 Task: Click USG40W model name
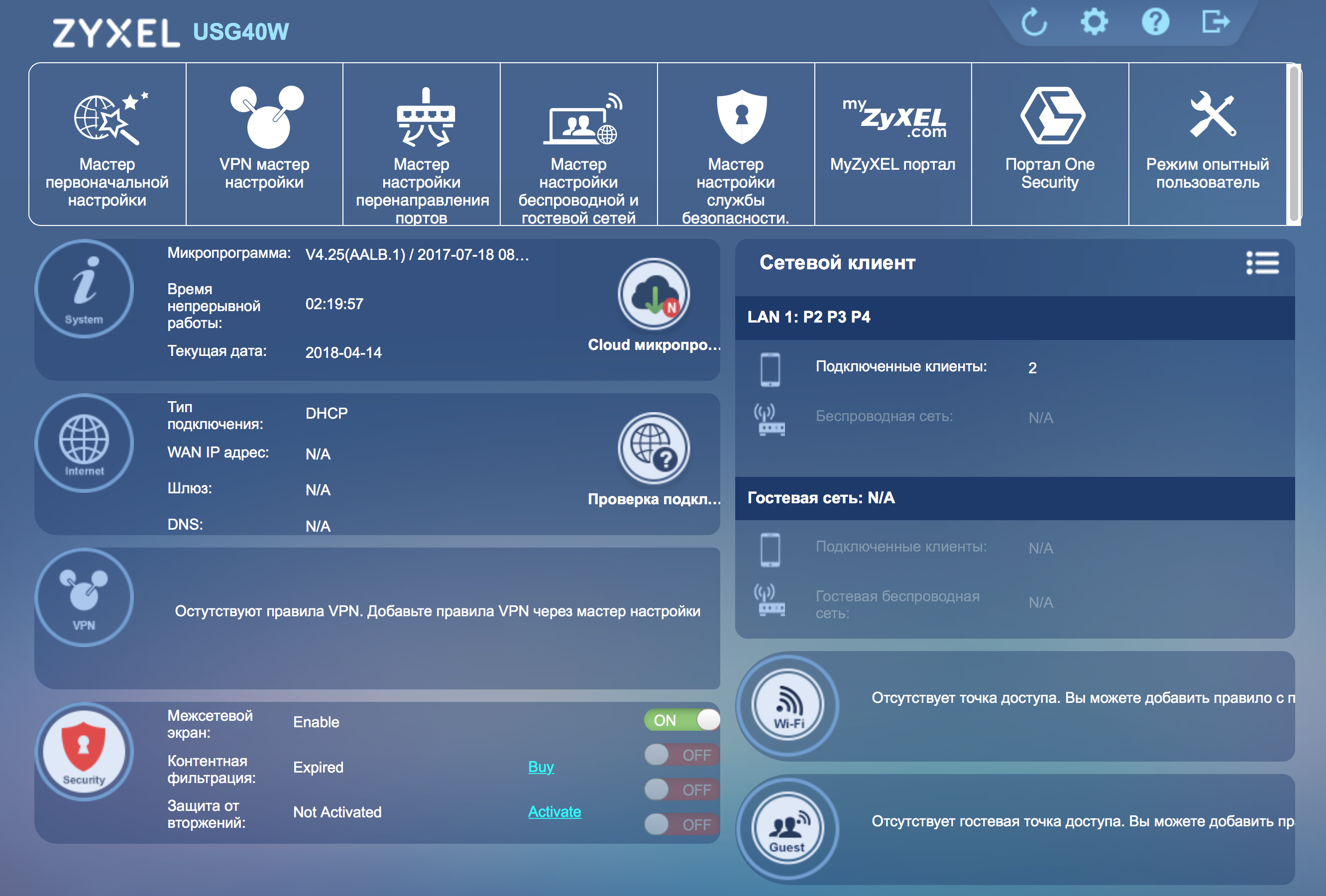[241, 32]
